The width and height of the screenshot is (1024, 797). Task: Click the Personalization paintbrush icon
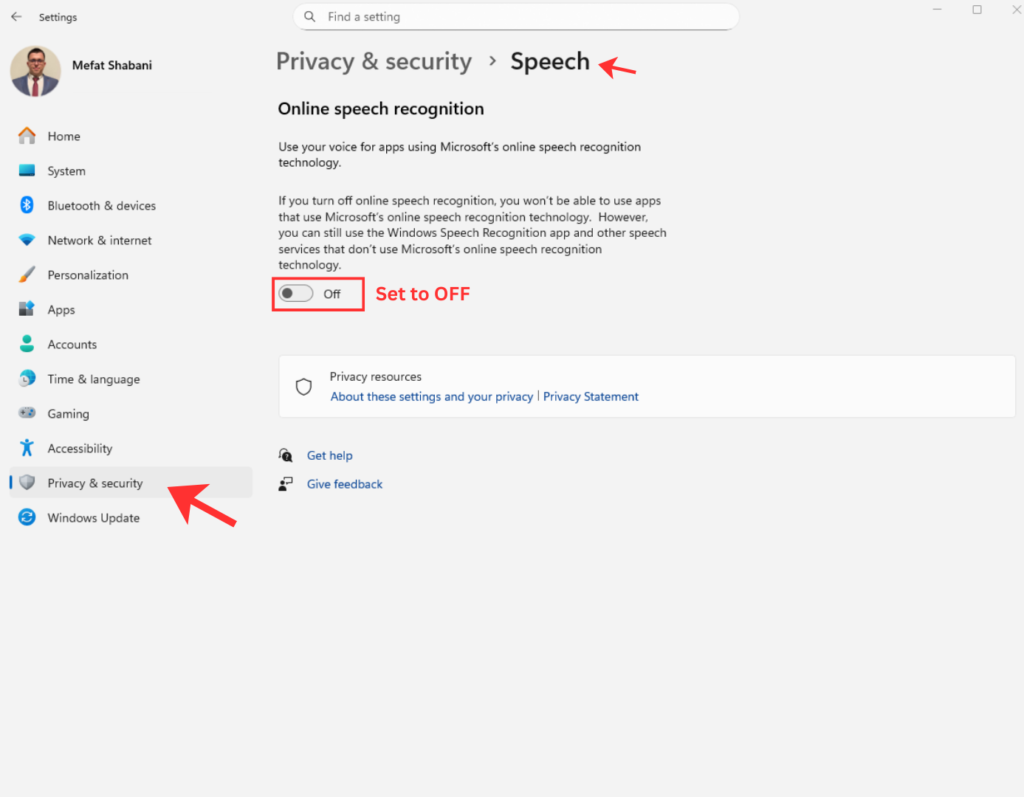[27, 275]
